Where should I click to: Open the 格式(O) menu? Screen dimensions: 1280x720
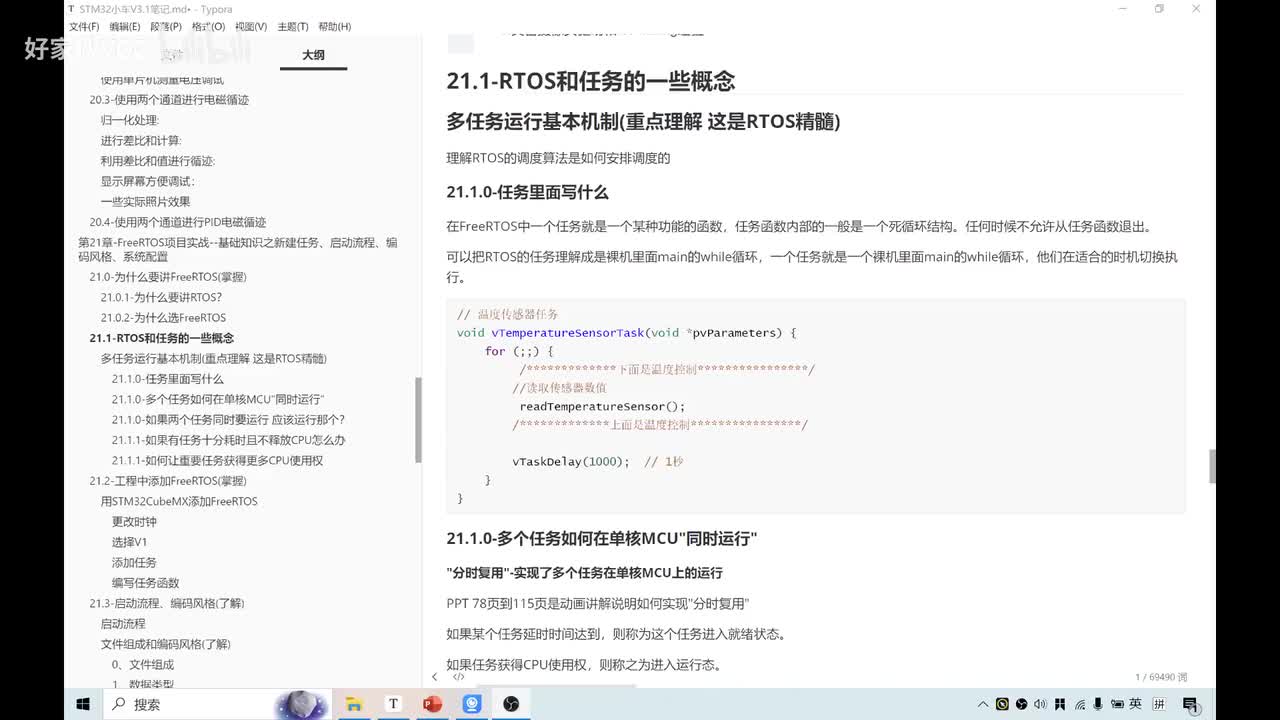click(208, 27)
